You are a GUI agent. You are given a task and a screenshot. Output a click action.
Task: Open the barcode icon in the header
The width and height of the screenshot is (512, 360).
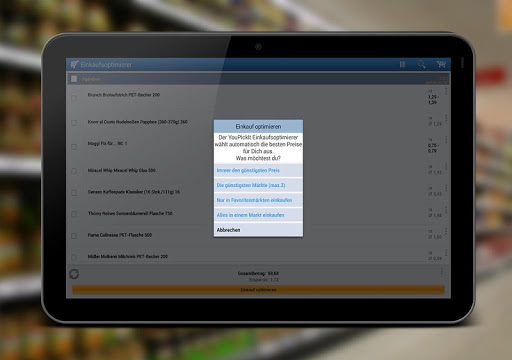(x=402, y=64)
